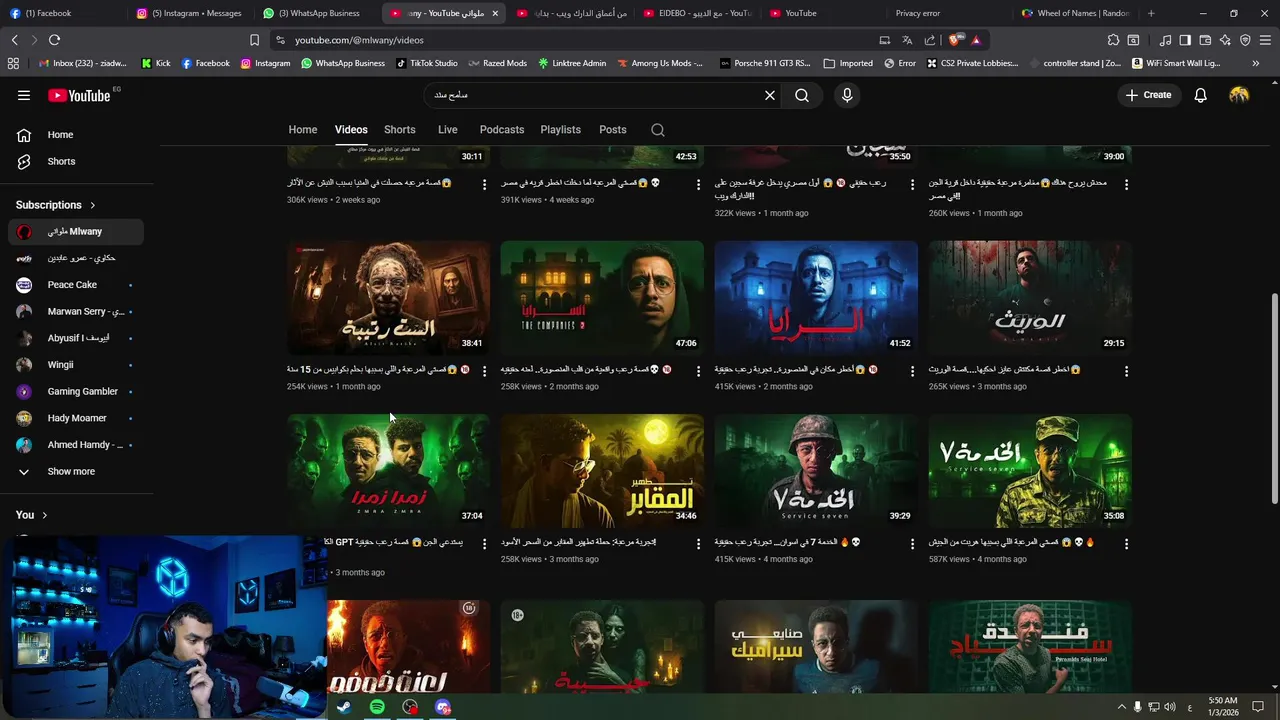Open the account avatar menu
This screenshot has height=720, width=1280.
point(1239,95)
